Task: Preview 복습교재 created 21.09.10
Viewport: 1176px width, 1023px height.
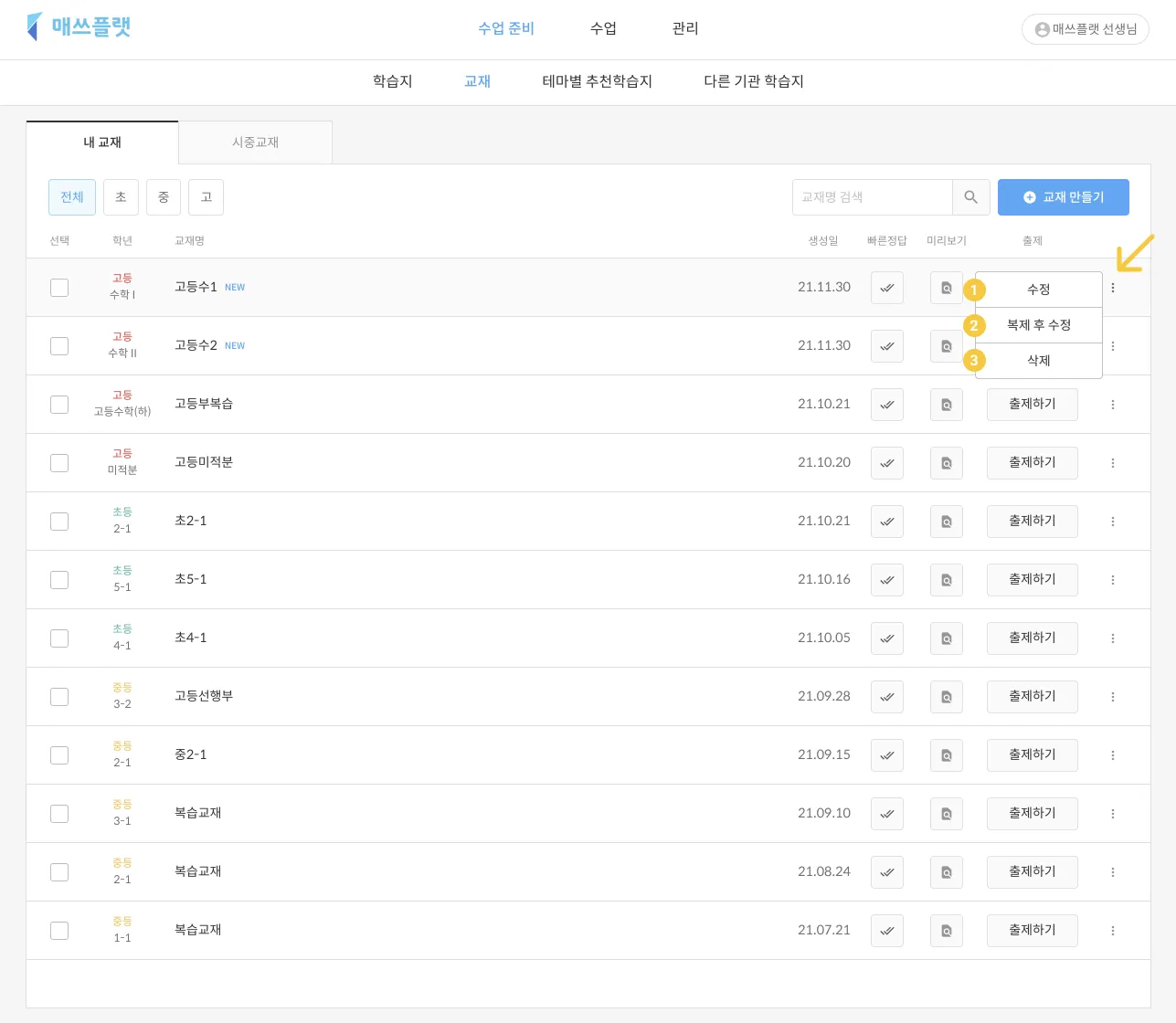Action: point(947,814)
